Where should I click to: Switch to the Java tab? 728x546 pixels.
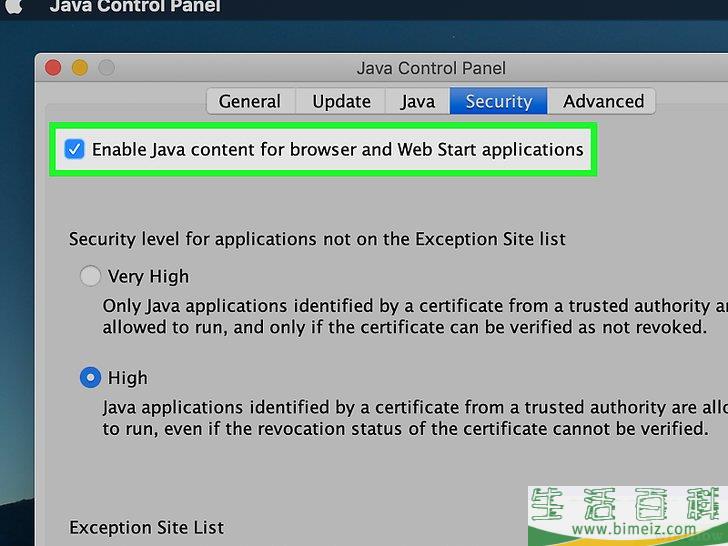(418, 101)
